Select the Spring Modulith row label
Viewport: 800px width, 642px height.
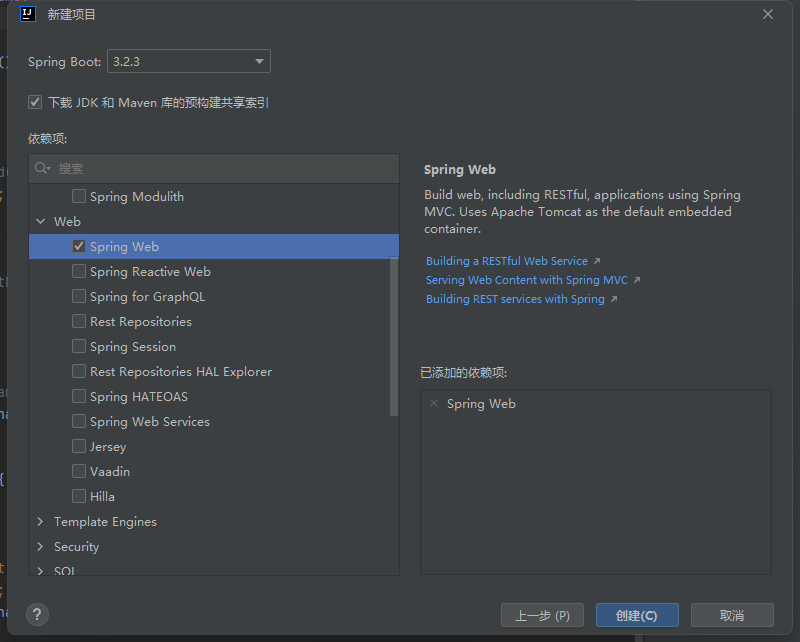tap(137, 196)
